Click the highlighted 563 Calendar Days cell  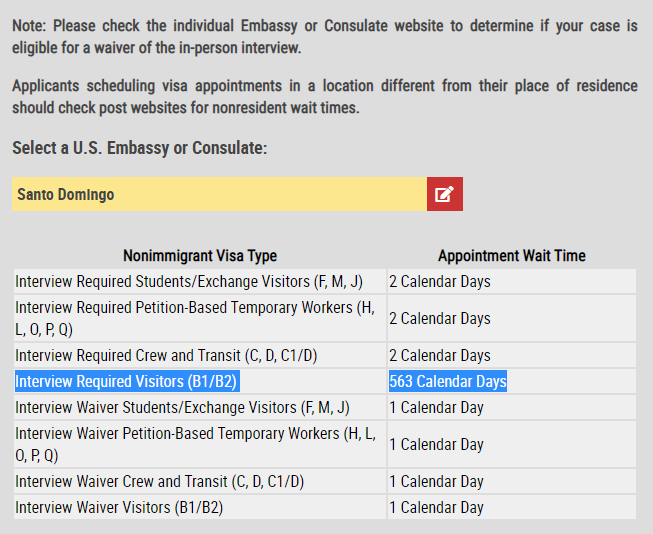point(448,381)
